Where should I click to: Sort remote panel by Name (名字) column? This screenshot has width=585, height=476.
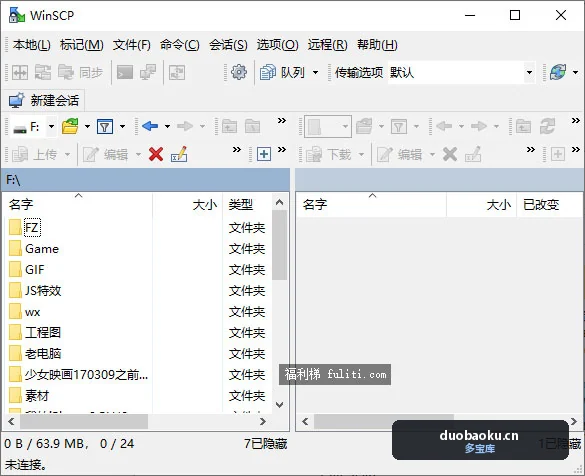tap(372, 204)
